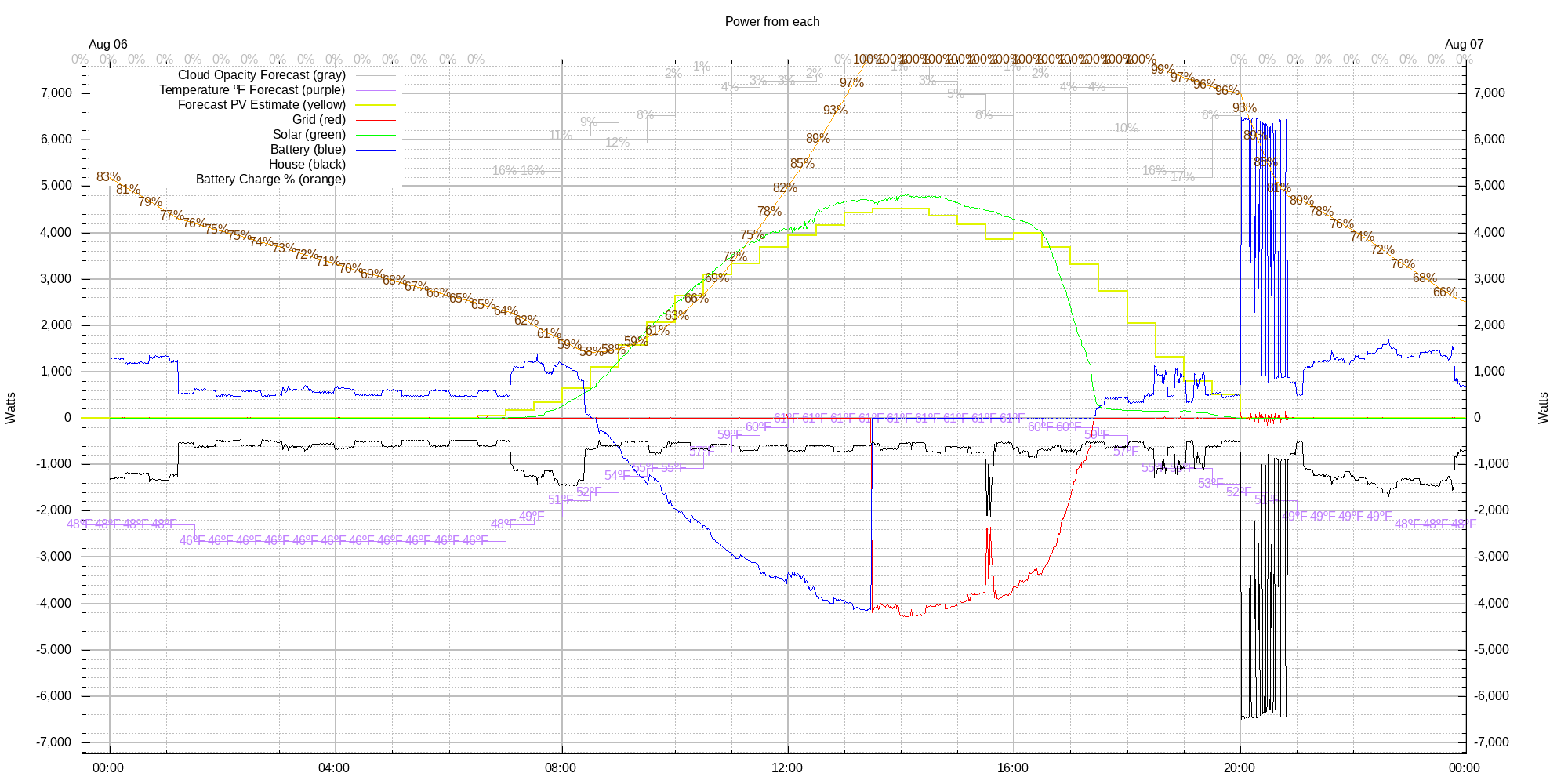Hide the Battery (blue) series
The height and width of the screenshot is (784, 1568).
coord(307,150)
